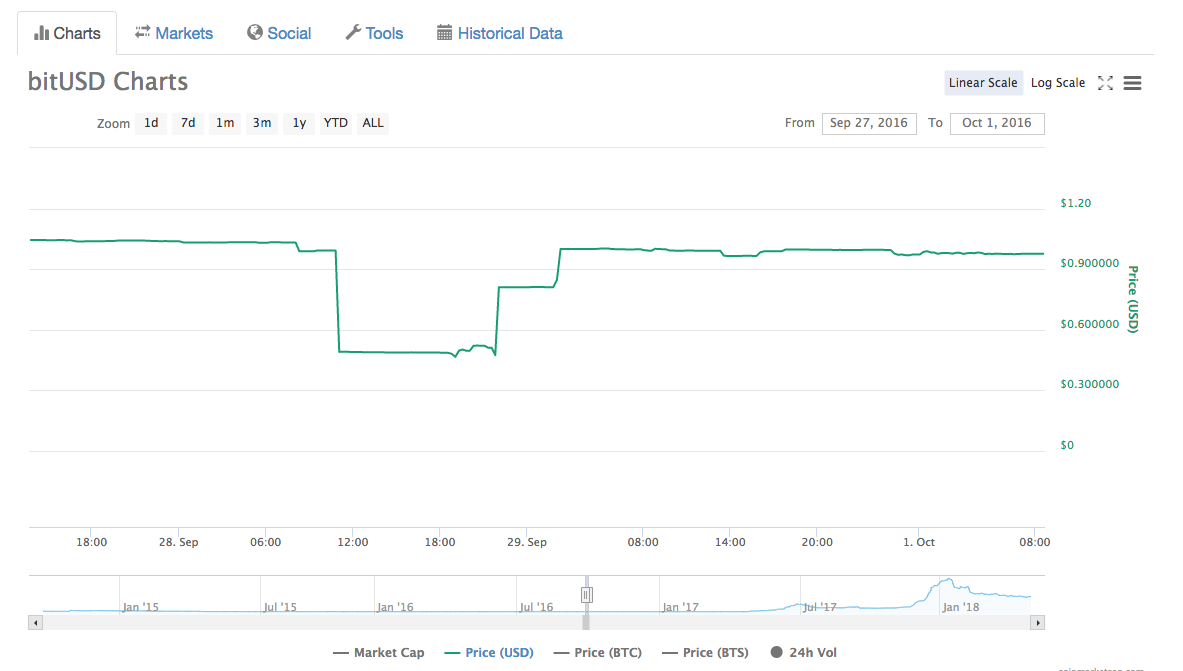Toggle the Market Cap series
The height and width of the screenshot is (671, 1183).
pyautogui.click(x=379, y=653)
